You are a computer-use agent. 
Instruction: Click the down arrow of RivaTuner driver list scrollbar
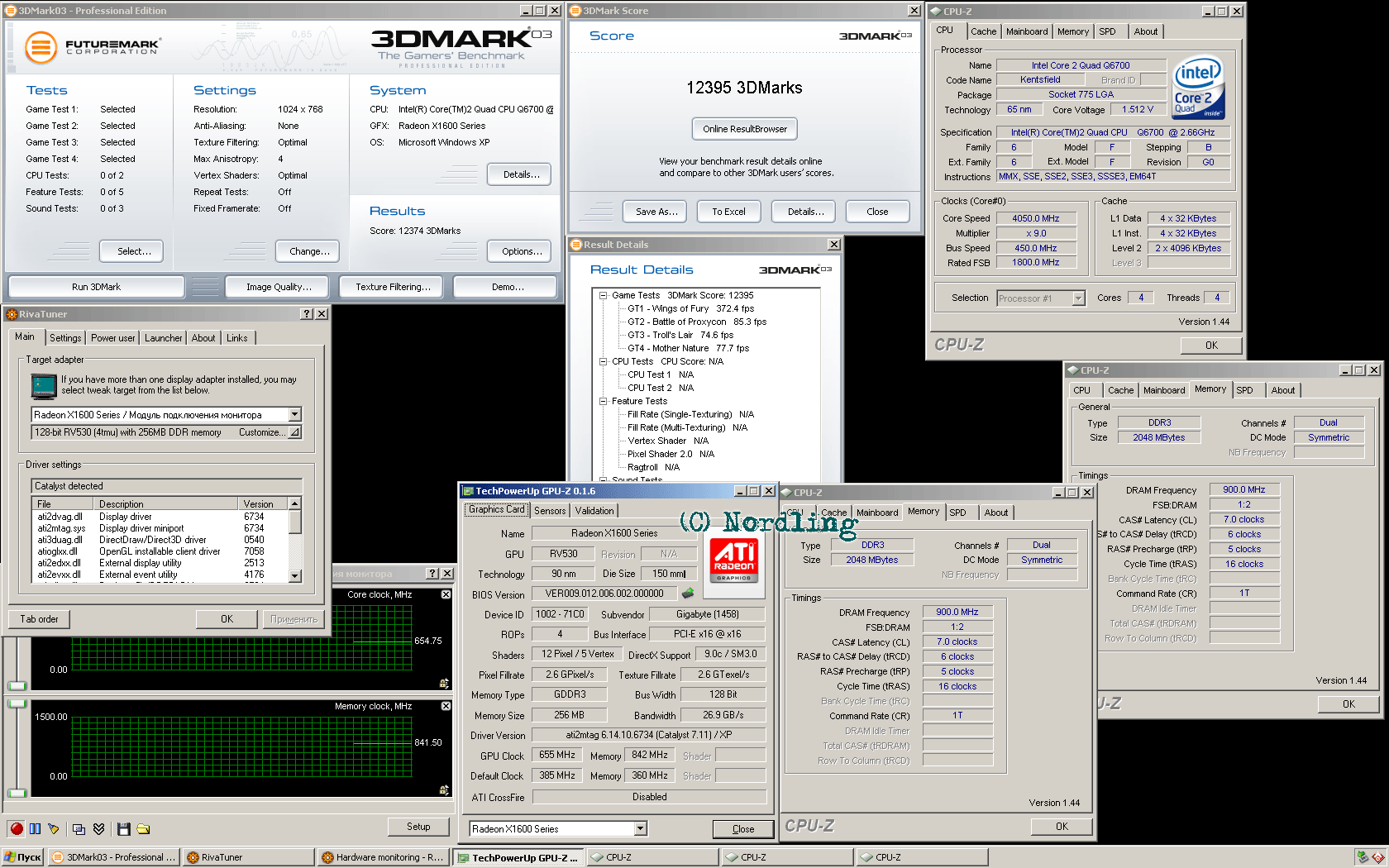295,576
